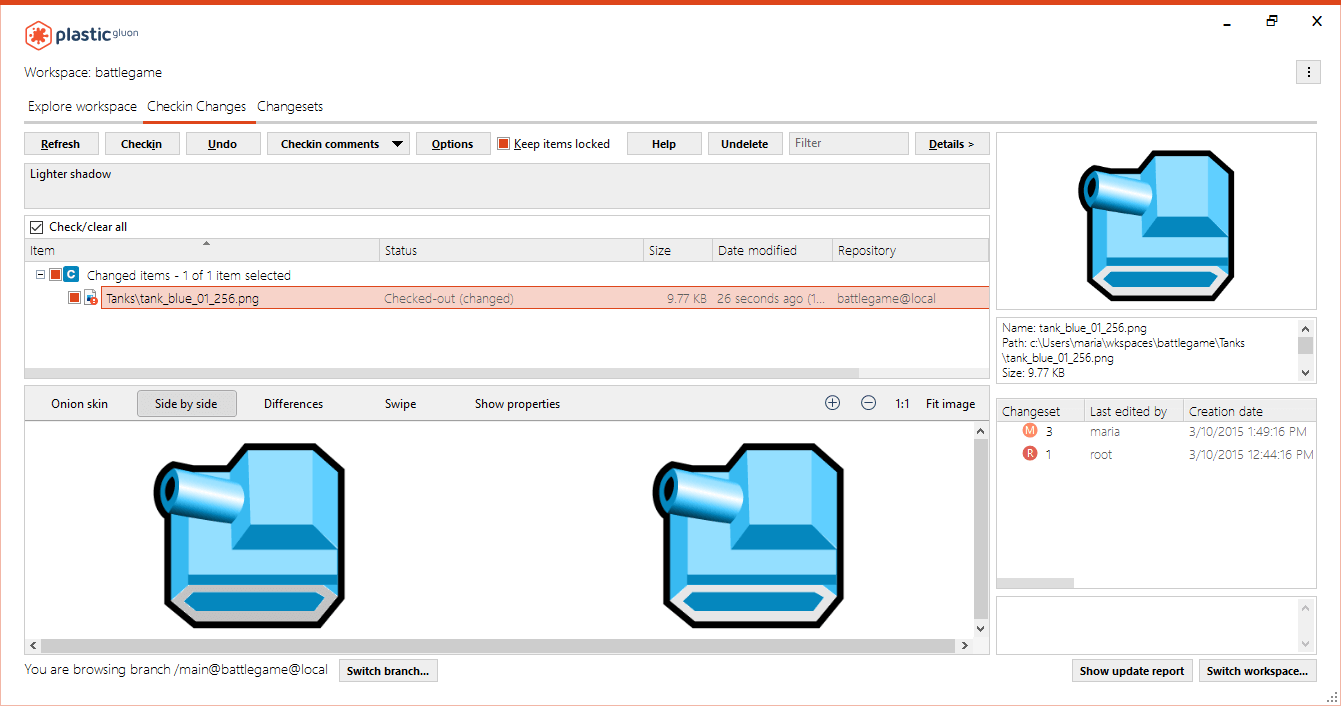Click the zoom out minus icon
This screenshot has width=1341, height=706.
868,403
